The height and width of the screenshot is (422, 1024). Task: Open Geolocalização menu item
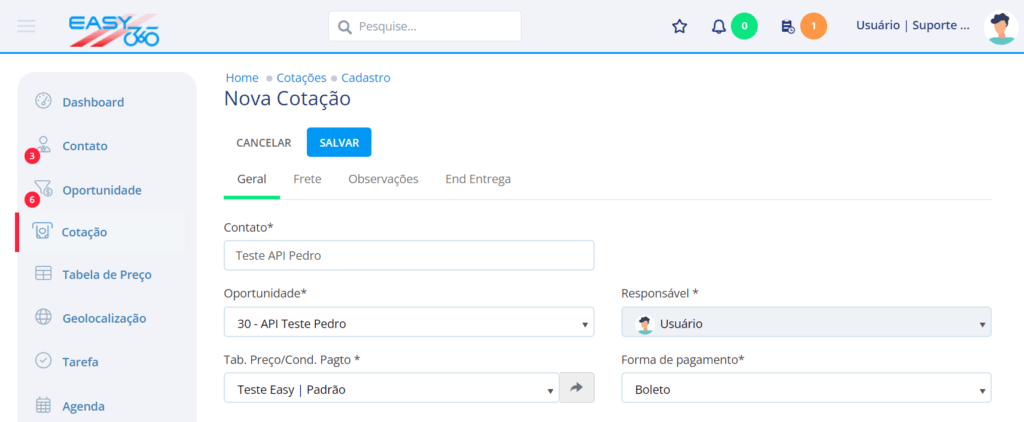(104, 318)
